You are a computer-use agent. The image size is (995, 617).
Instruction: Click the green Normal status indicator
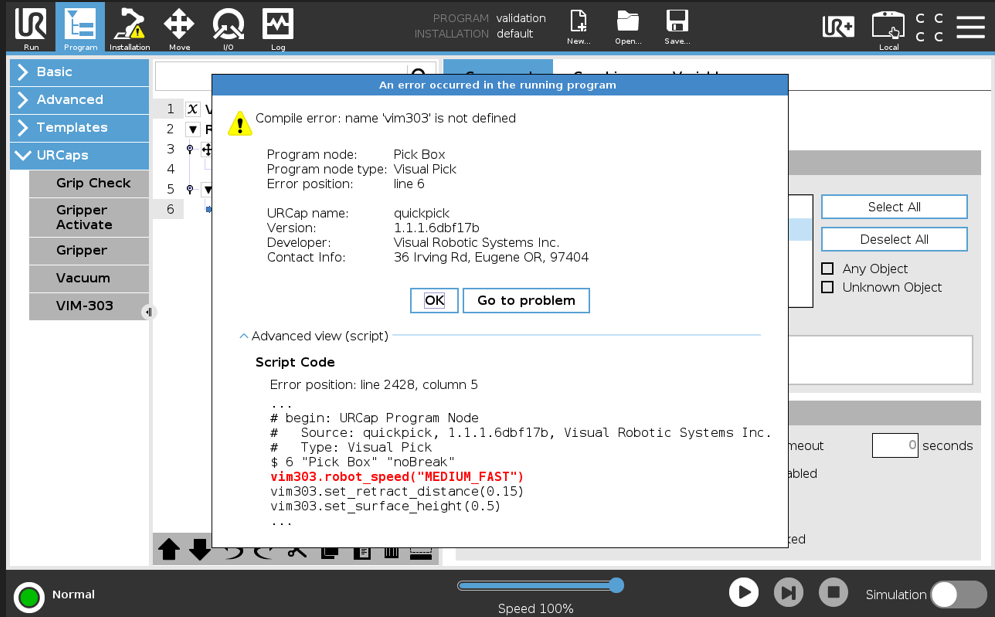click(29, 597)
